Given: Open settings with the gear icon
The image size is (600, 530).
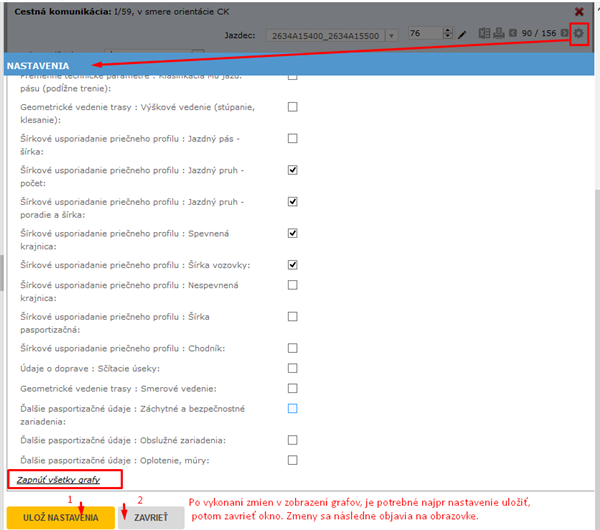Looking at the screenshot, I should [x=578, y=34].
